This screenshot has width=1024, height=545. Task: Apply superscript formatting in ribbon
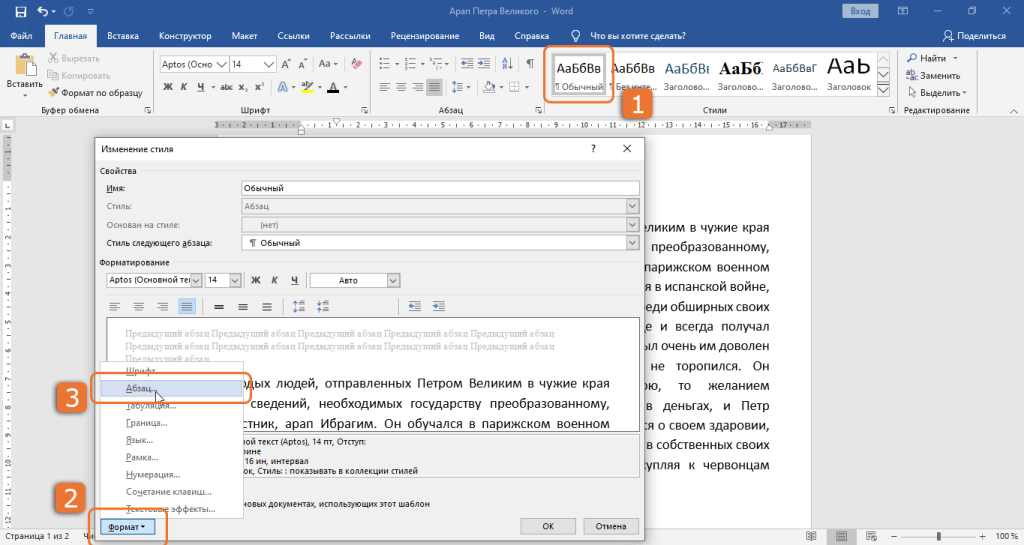click(x=259, y=87)
